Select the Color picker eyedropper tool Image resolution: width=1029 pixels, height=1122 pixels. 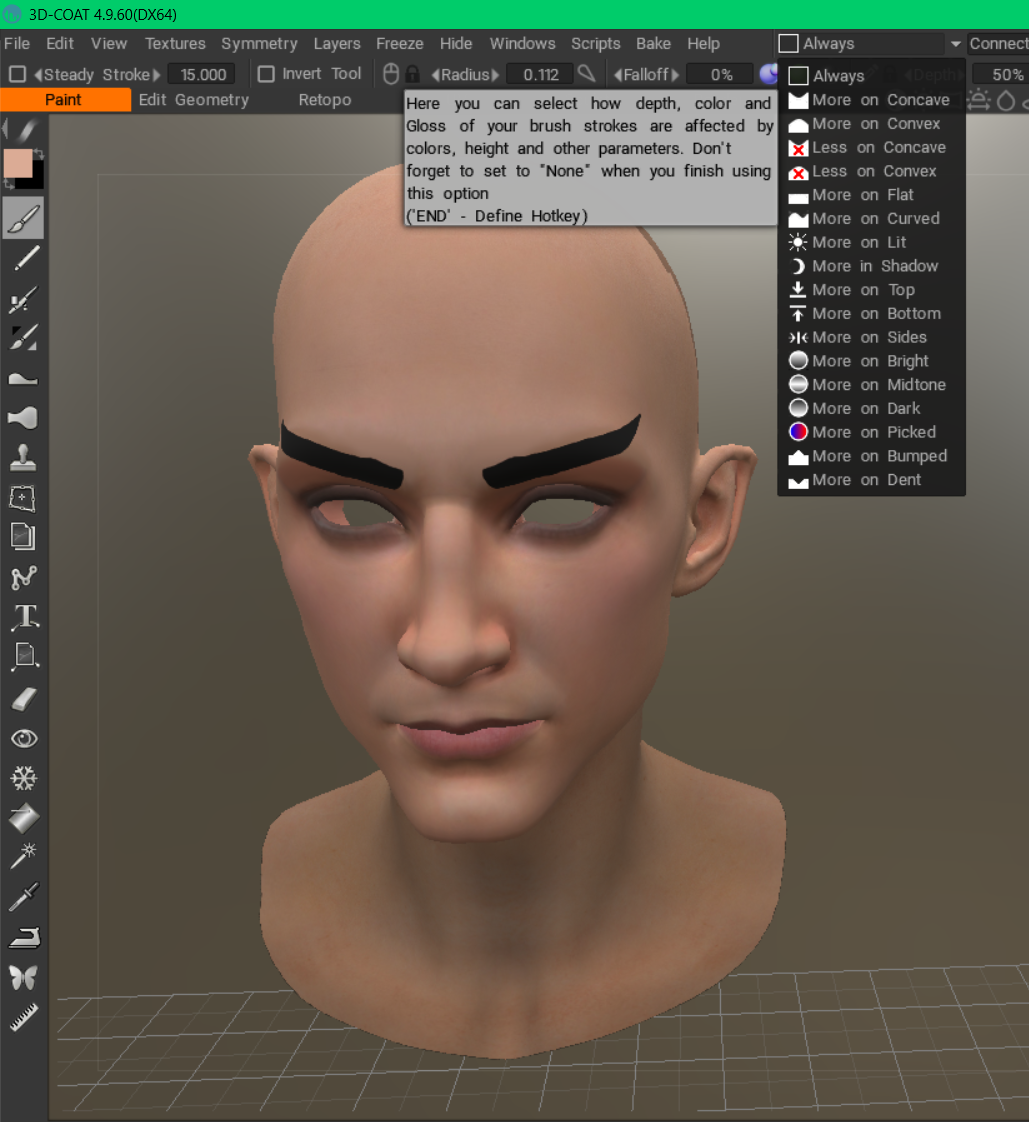tap(24, 897)
